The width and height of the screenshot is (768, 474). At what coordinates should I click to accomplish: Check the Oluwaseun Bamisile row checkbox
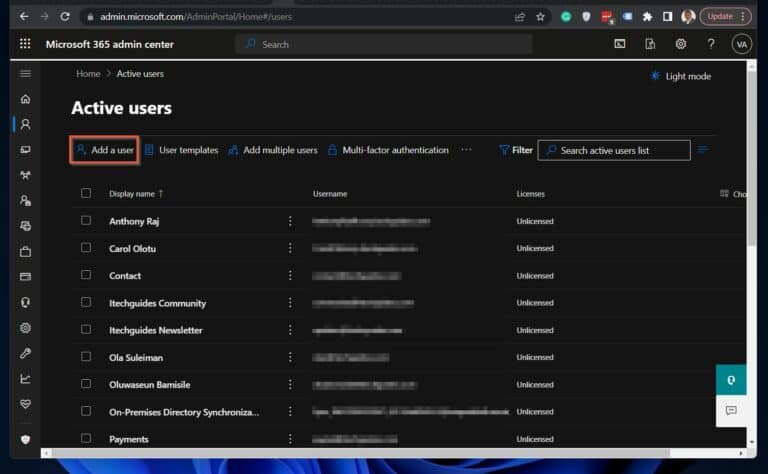86,384
